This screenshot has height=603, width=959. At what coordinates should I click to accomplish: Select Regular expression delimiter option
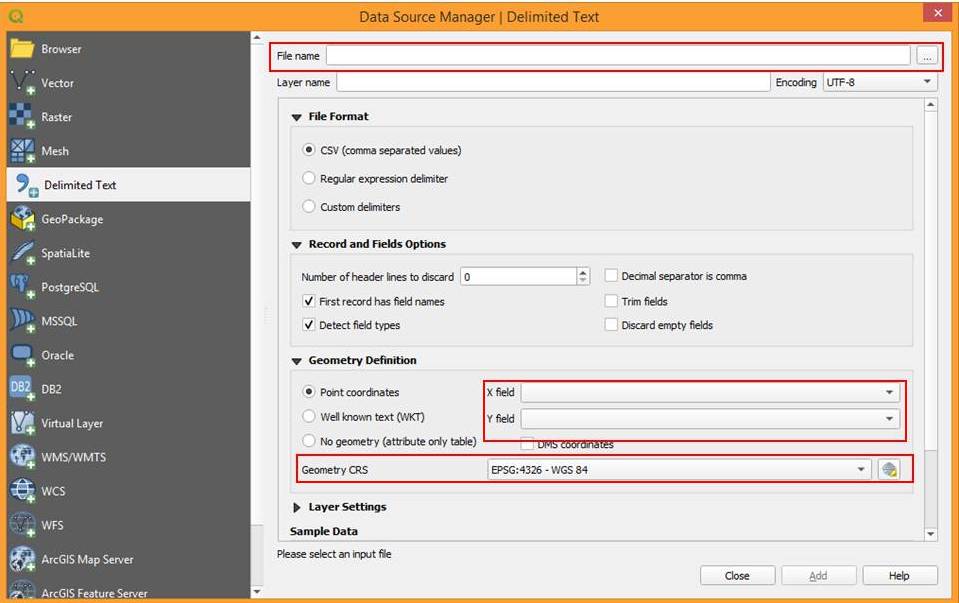point(309,178)
